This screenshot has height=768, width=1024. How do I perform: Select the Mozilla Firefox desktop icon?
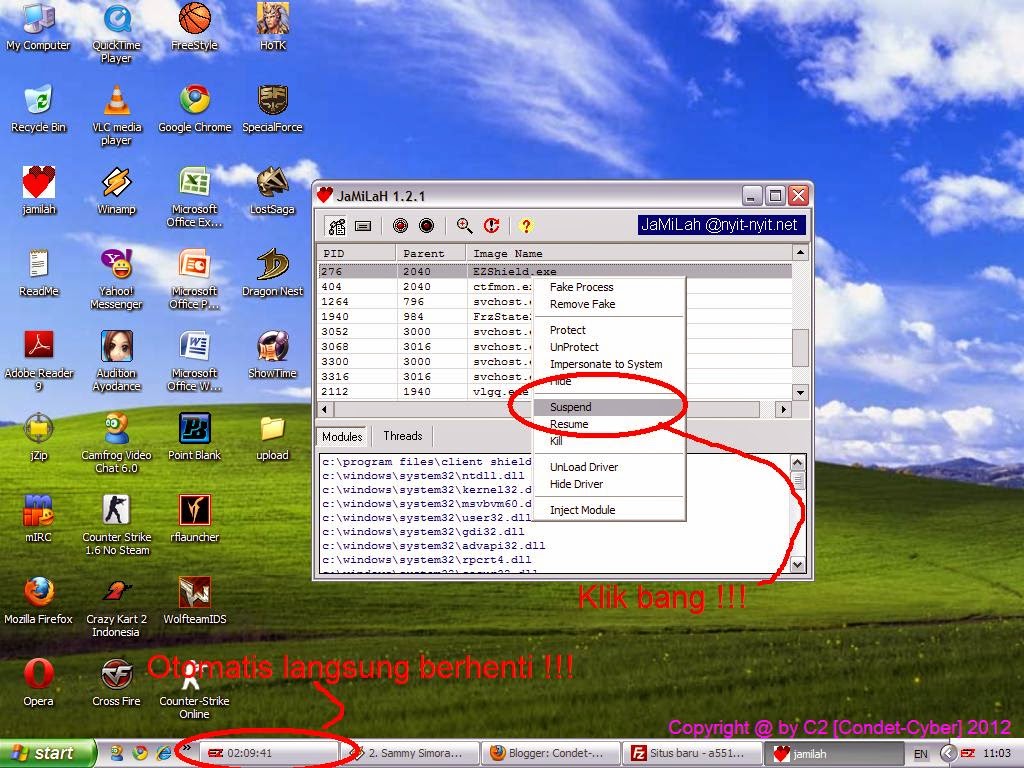[x=38, y=601]
